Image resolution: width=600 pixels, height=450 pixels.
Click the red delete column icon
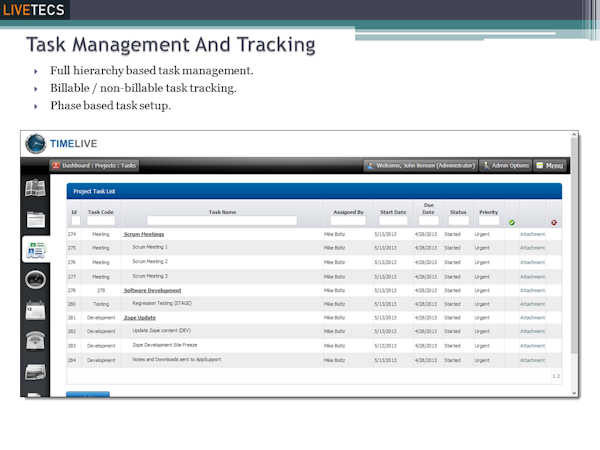coord(554,222)
